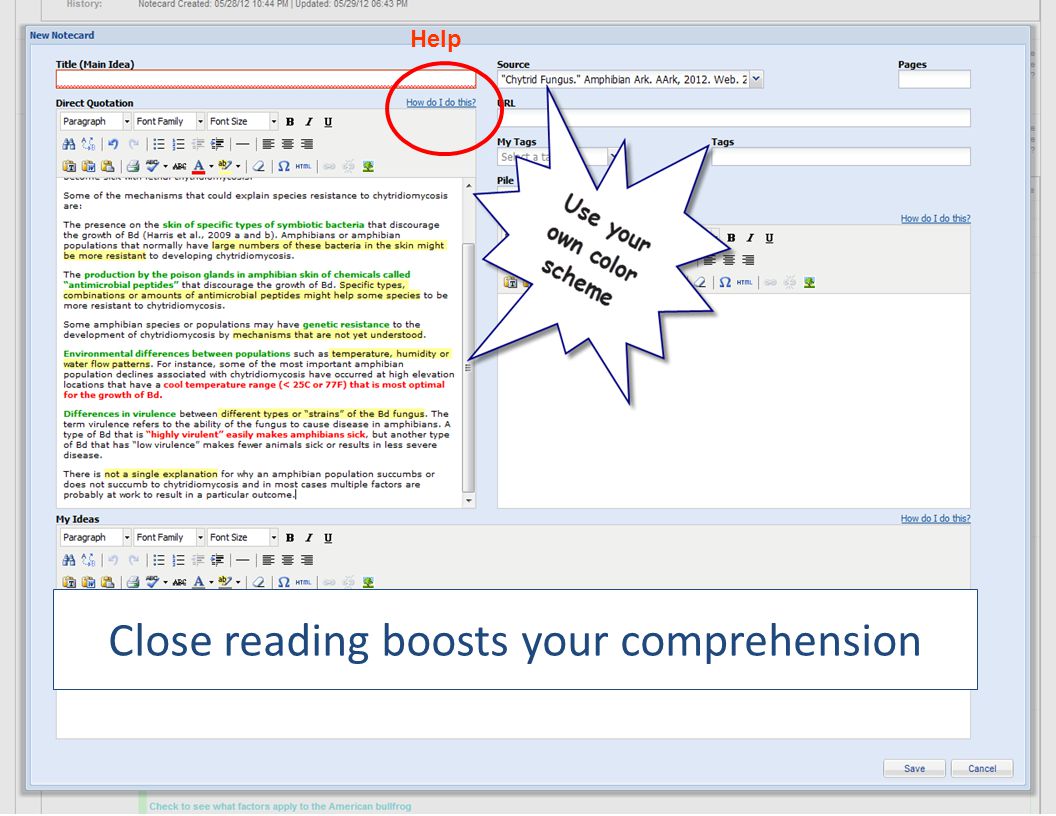Apply highlight color in Direct Quotation toolbar
Viewport: 1056px width, 816px height.
click(226, 166)
